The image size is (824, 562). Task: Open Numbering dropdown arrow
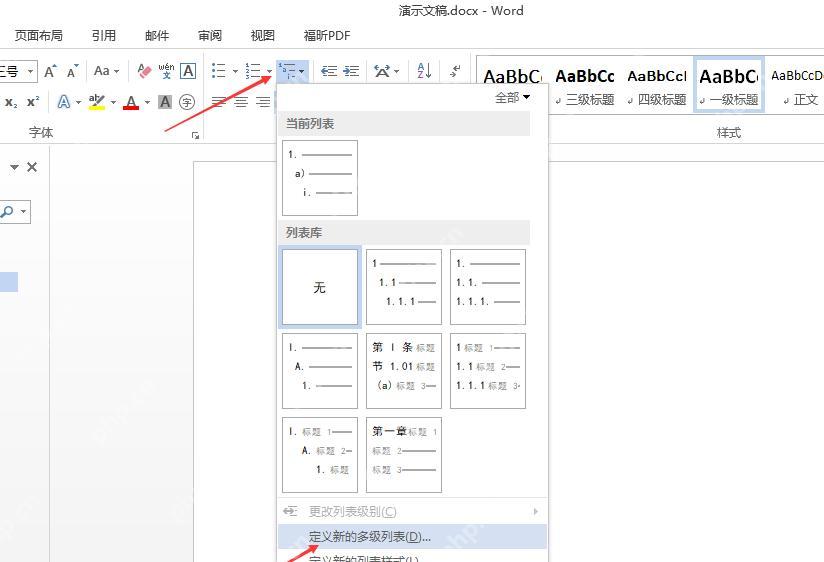(x=270, y=71)
